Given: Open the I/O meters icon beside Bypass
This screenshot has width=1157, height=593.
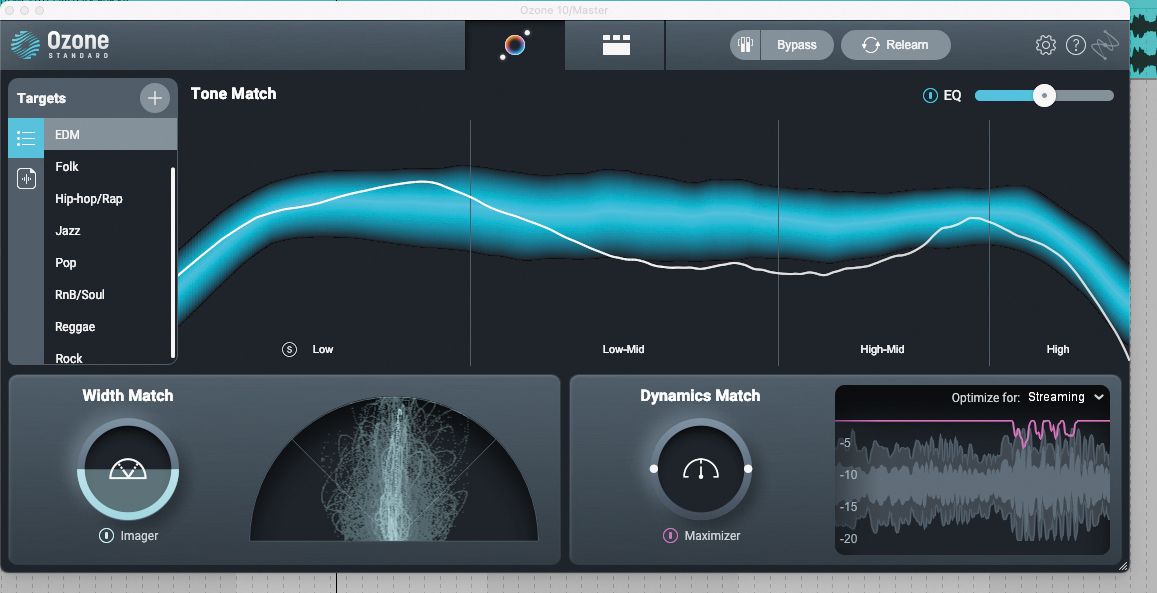Looking at the screenshot, I should (744, 44).
